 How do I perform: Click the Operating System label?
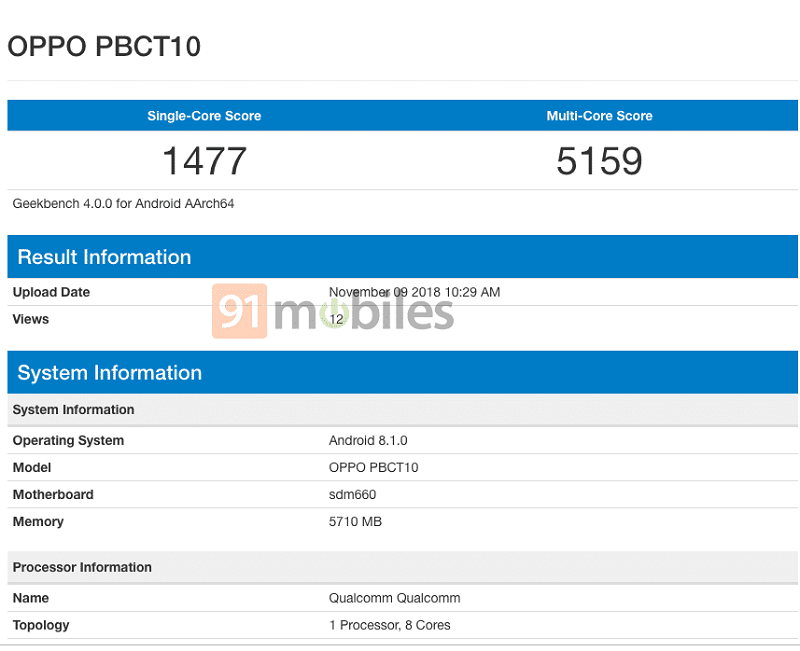coord(68,440)
